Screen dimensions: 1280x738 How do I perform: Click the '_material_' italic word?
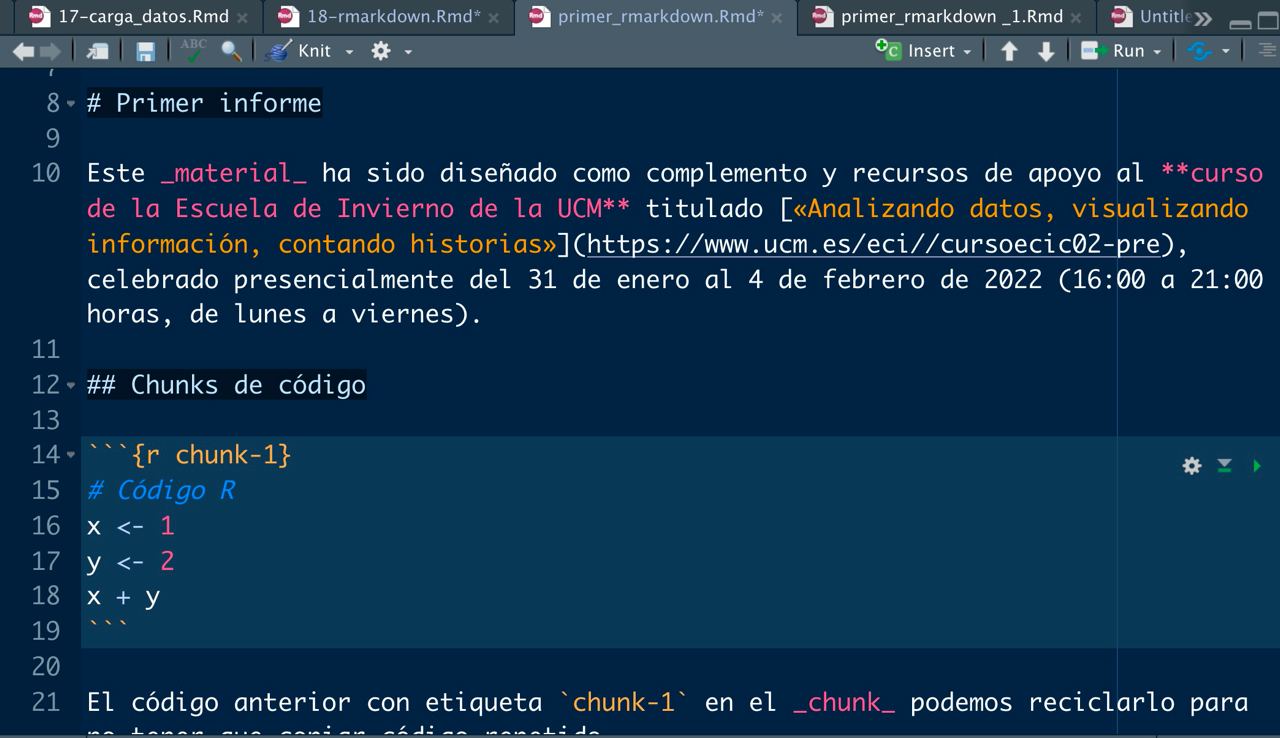(x=233, y=173)
